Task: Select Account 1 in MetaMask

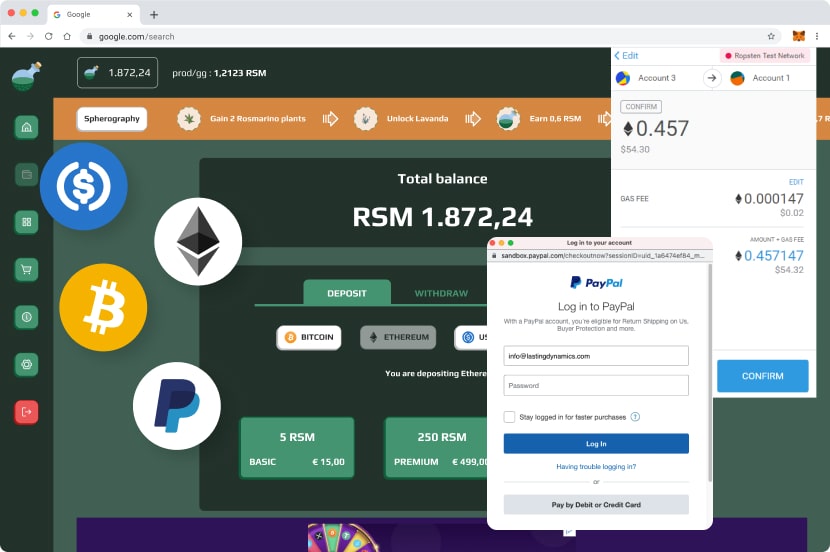Action: (760, 78)
